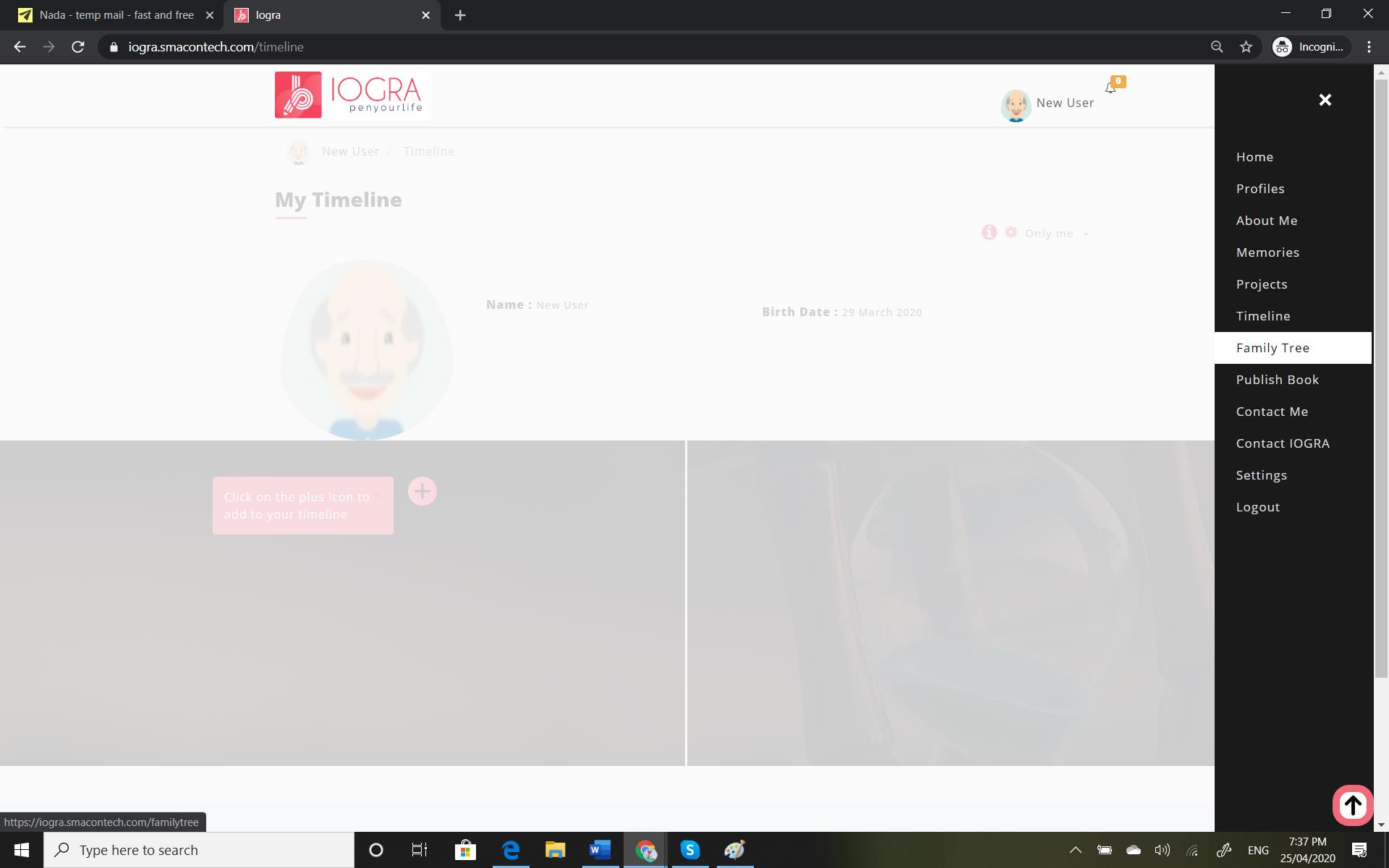Image resolution: width=1389 pixels, height=868 pixels.
Task: Select Memories in side menu
Action: point(1267,252)
